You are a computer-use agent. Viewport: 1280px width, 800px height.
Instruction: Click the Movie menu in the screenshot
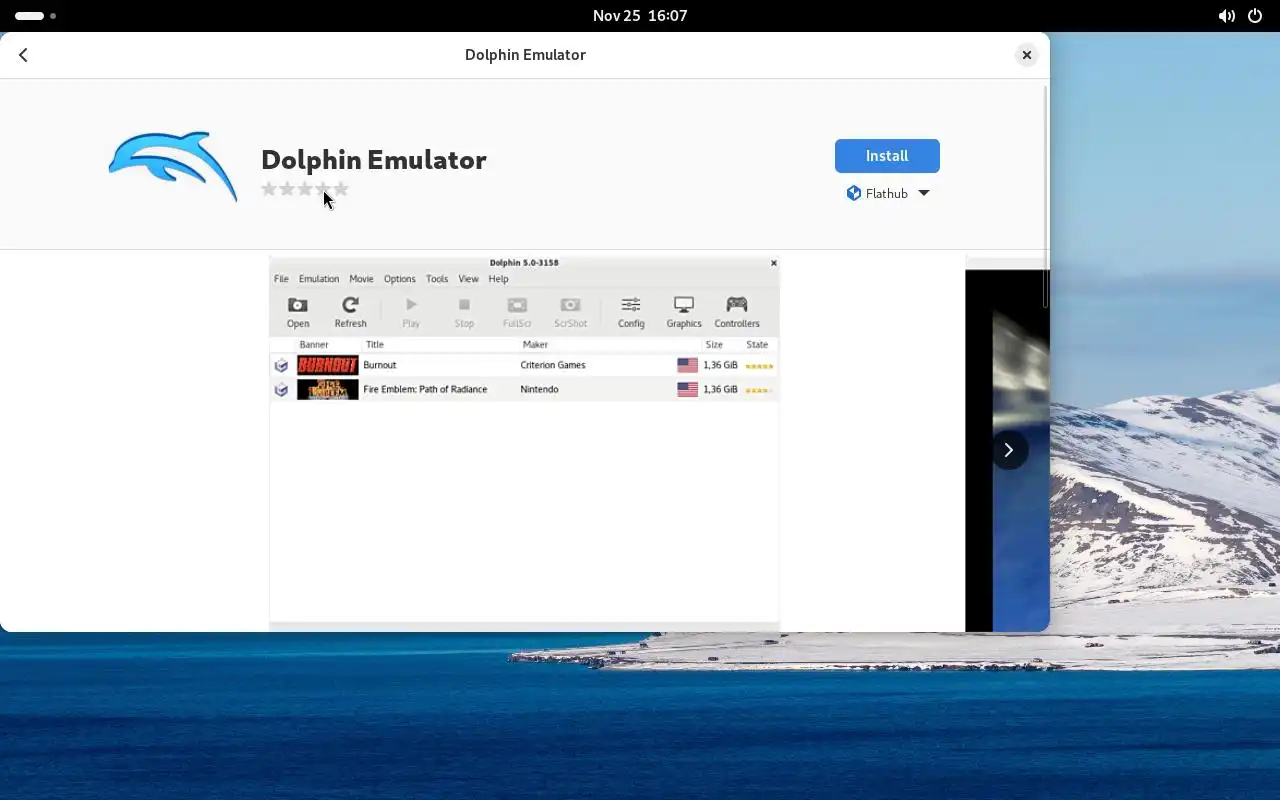361,279
